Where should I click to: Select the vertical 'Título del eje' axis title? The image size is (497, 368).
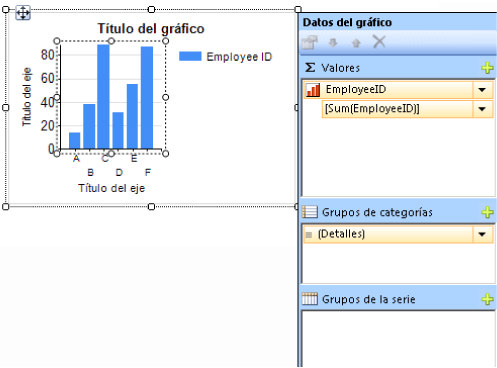[27, 97]
